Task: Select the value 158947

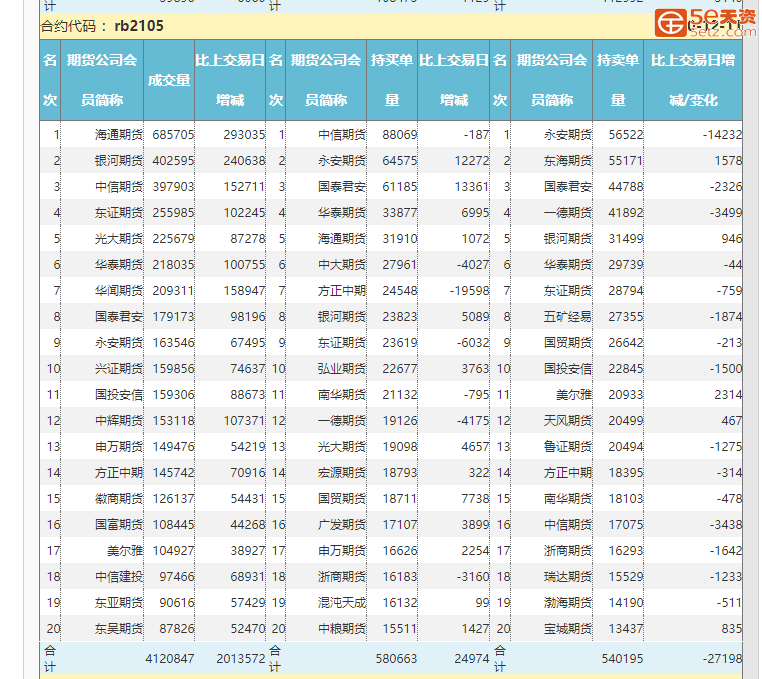Action: (x=244, y=291)
